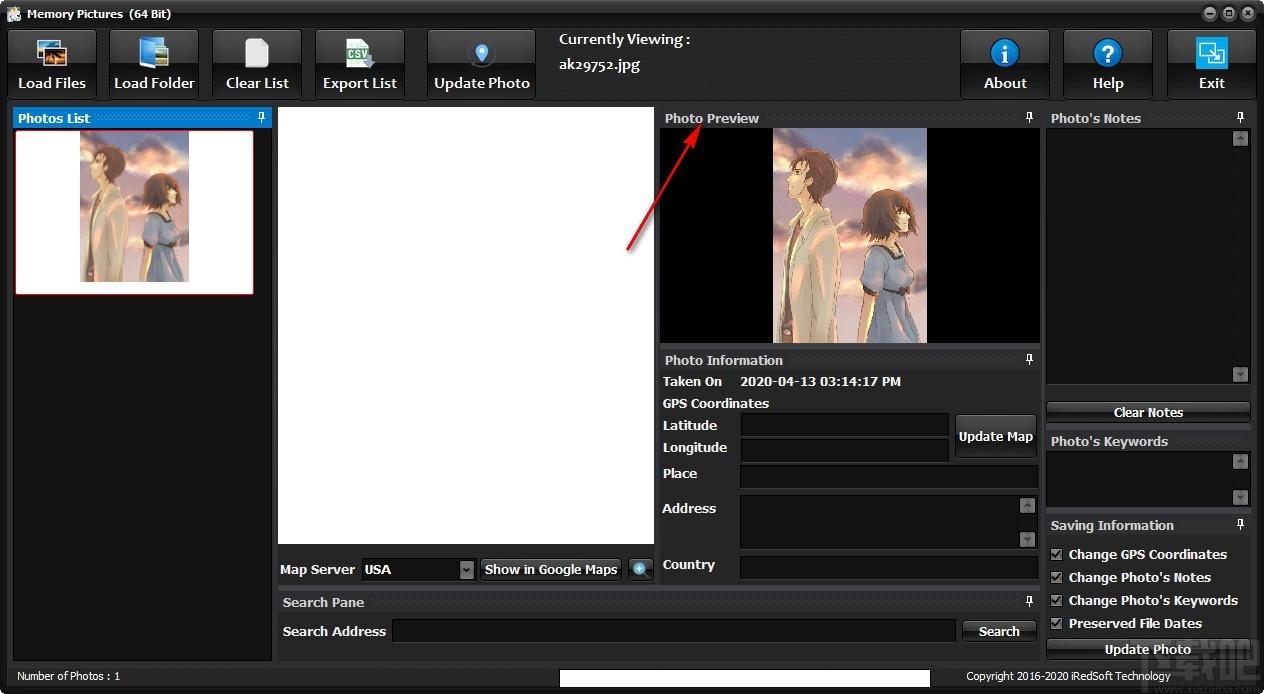Viewport: 1264px width, 694px height.
Task: Toggle Change GPS Coordinates checkbox
Action: 1056,554
